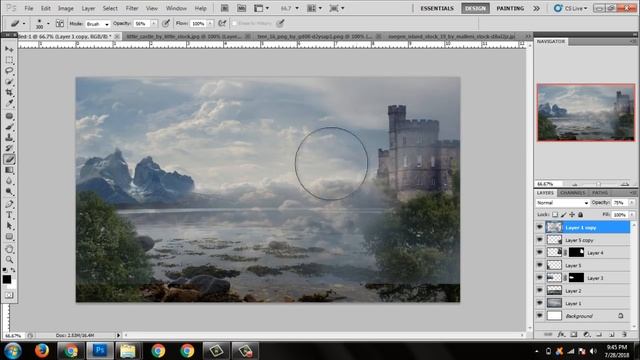The width and height of the screenshot is (640, 360).
Task: Launch Bridge from application bar
Action: tap(224, 8)
